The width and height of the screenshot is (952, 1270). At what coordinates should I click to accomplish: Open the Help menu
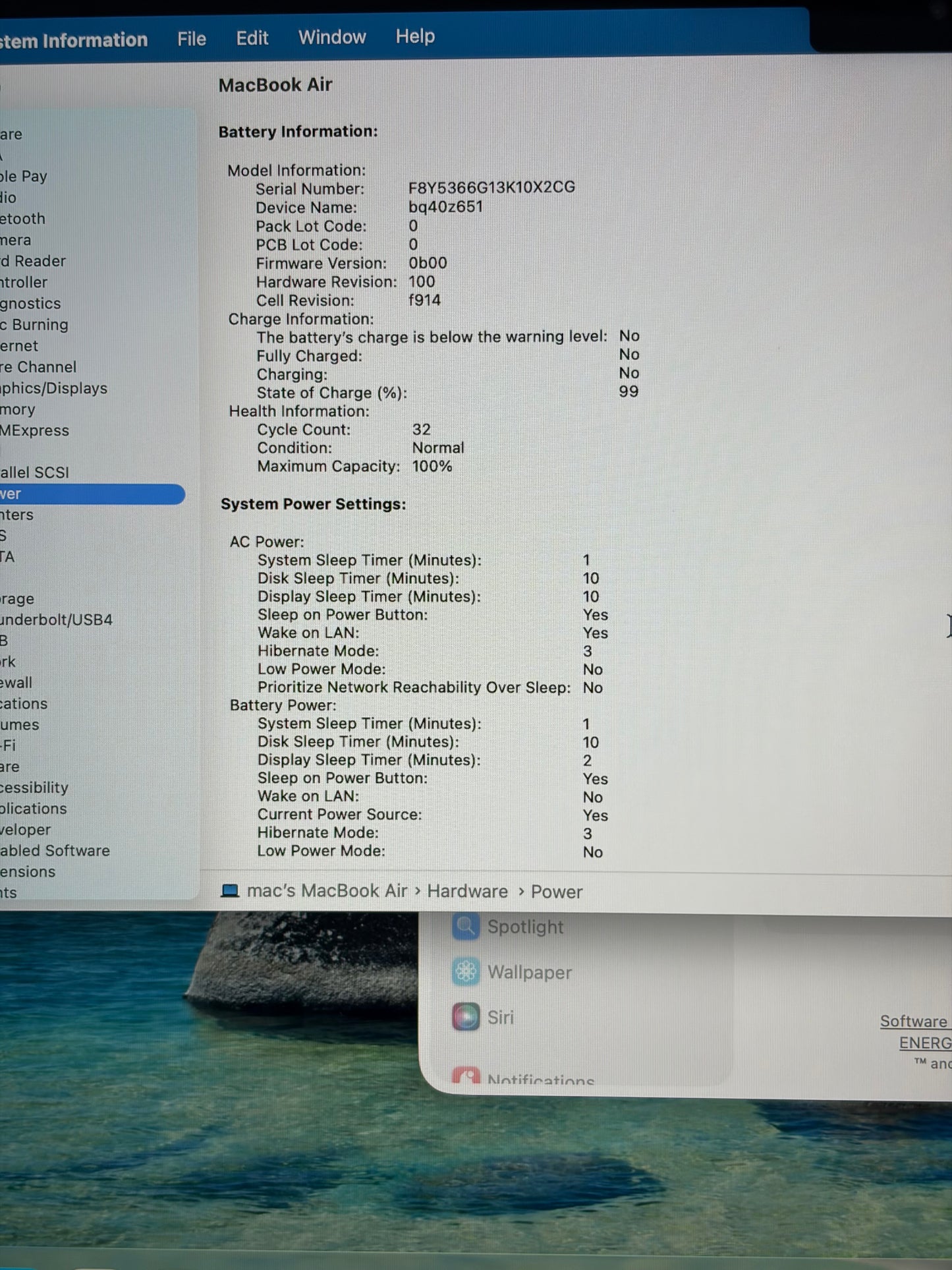(x=415, y=36)
